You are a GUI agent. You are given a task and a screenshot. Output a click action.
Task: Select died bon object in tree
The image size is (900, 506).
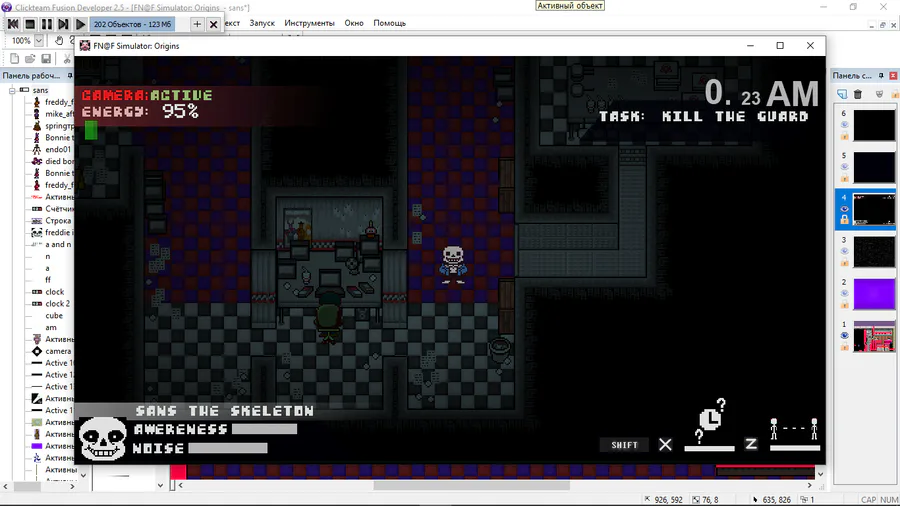click(52, 161)
